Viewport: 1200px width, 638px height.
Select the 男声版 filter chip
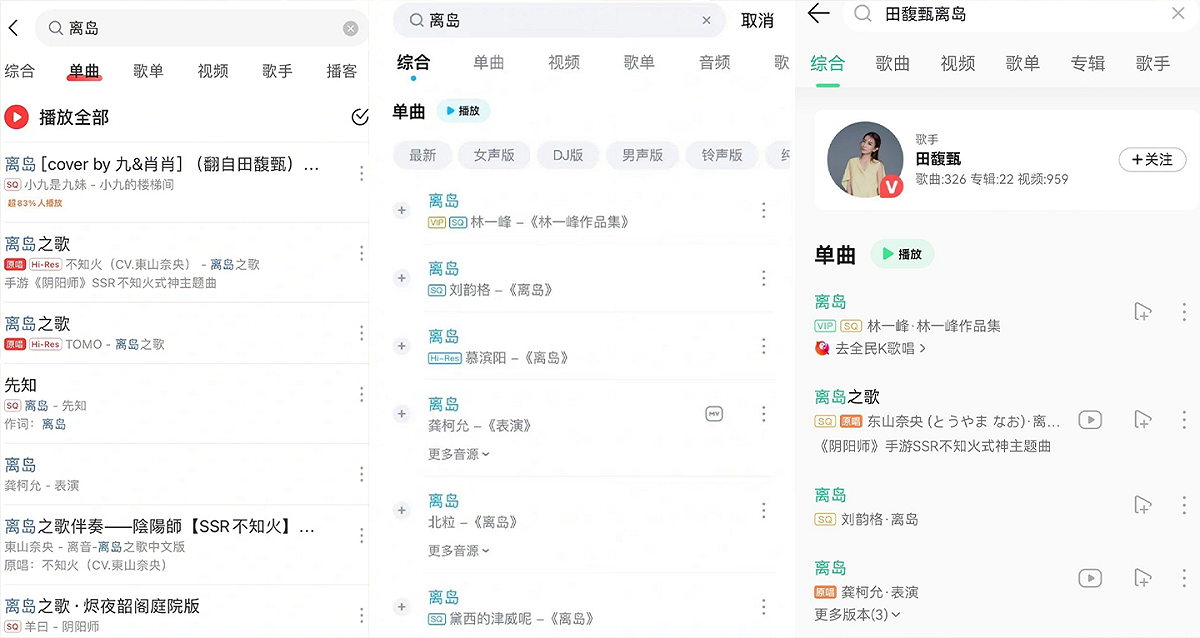click(x=642, y=155)
